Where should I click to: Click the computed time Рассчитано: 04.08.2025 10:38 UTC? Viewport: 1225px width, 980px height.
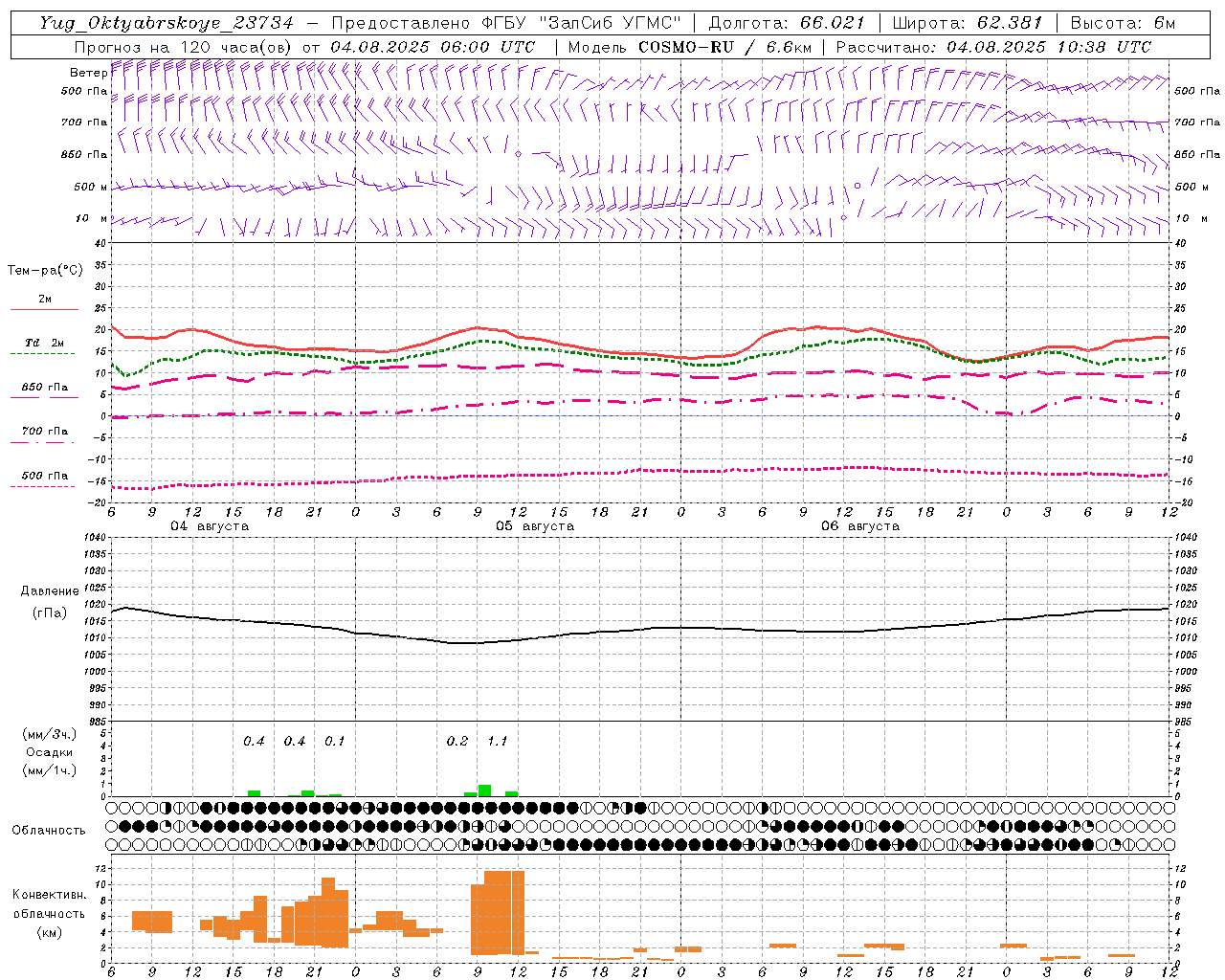pyautogui.click(x=993, y=47)
